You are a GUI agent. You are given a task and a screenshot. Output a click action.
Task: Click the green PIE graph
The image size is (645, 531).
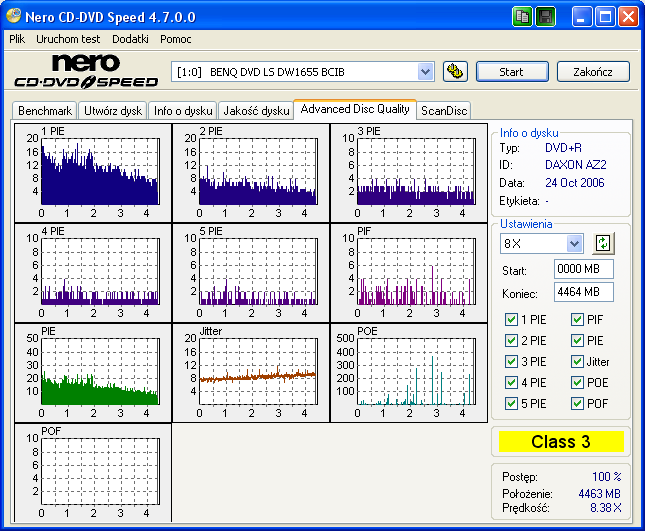[x=100, y=371]
